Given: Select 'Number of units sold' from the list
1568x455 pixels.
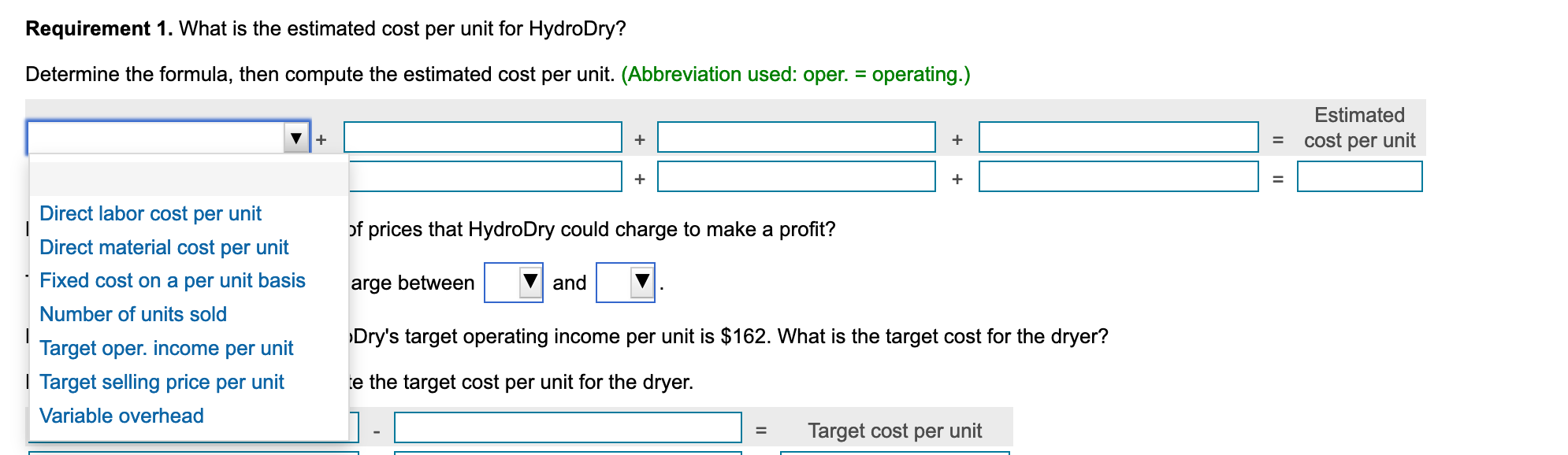Looking at the screenshot, I should pos(133,314).
